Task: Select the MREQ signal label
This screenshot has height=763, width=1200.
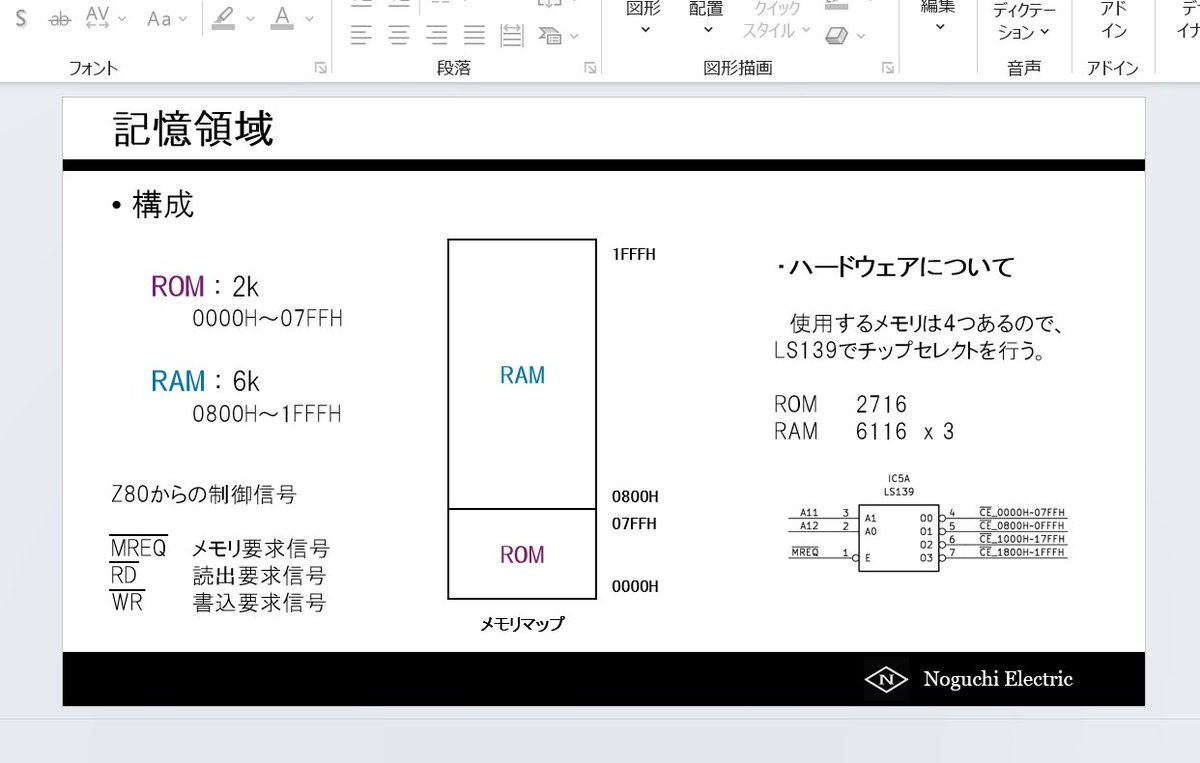Action: point(138,548)
